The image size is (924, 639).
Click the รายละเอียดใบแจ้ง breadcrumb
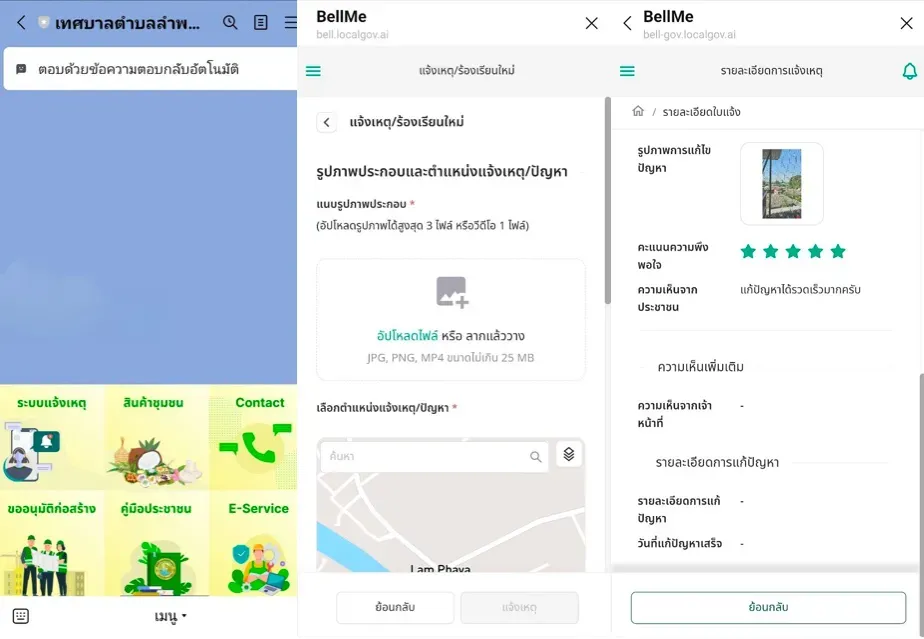click(701, 112)
